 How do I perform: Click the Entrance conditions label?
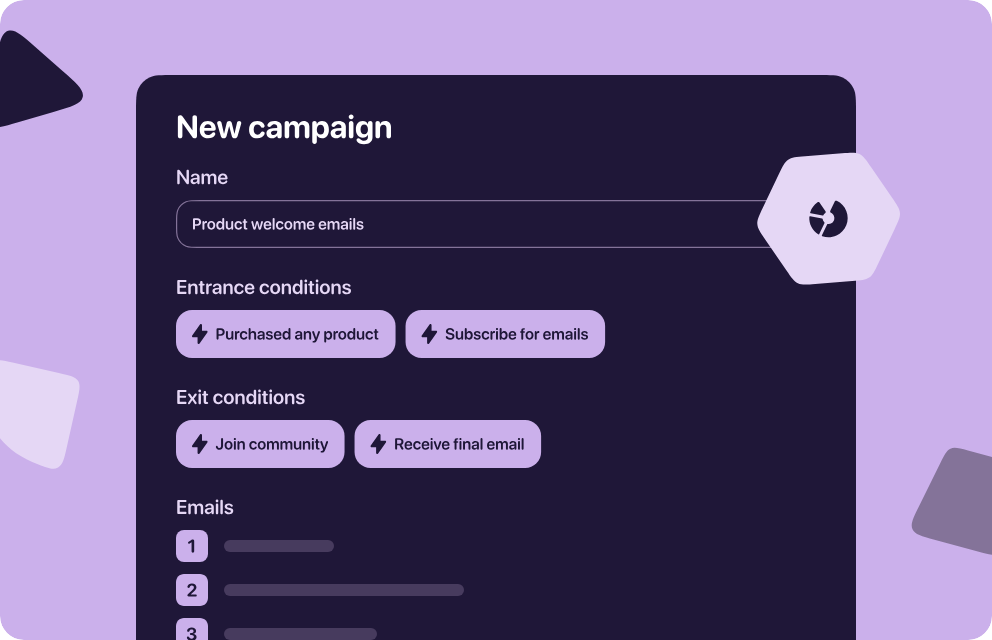pos(264,288)
